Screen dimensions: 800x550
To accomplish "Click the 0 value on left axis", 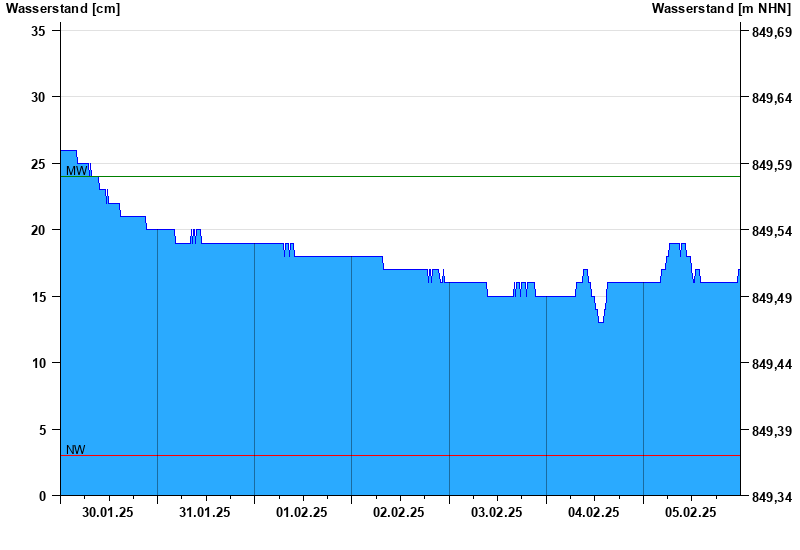I will [x=42, y=496].
